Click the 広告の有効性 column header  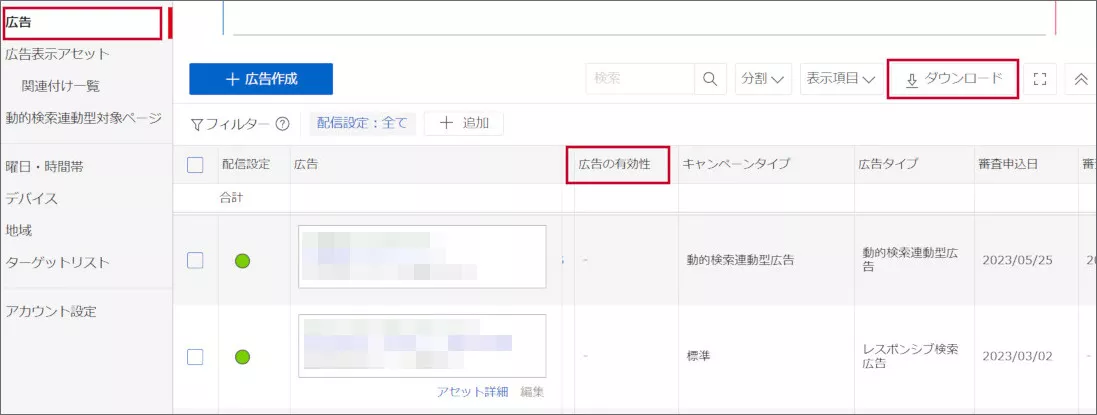(621, 164)
